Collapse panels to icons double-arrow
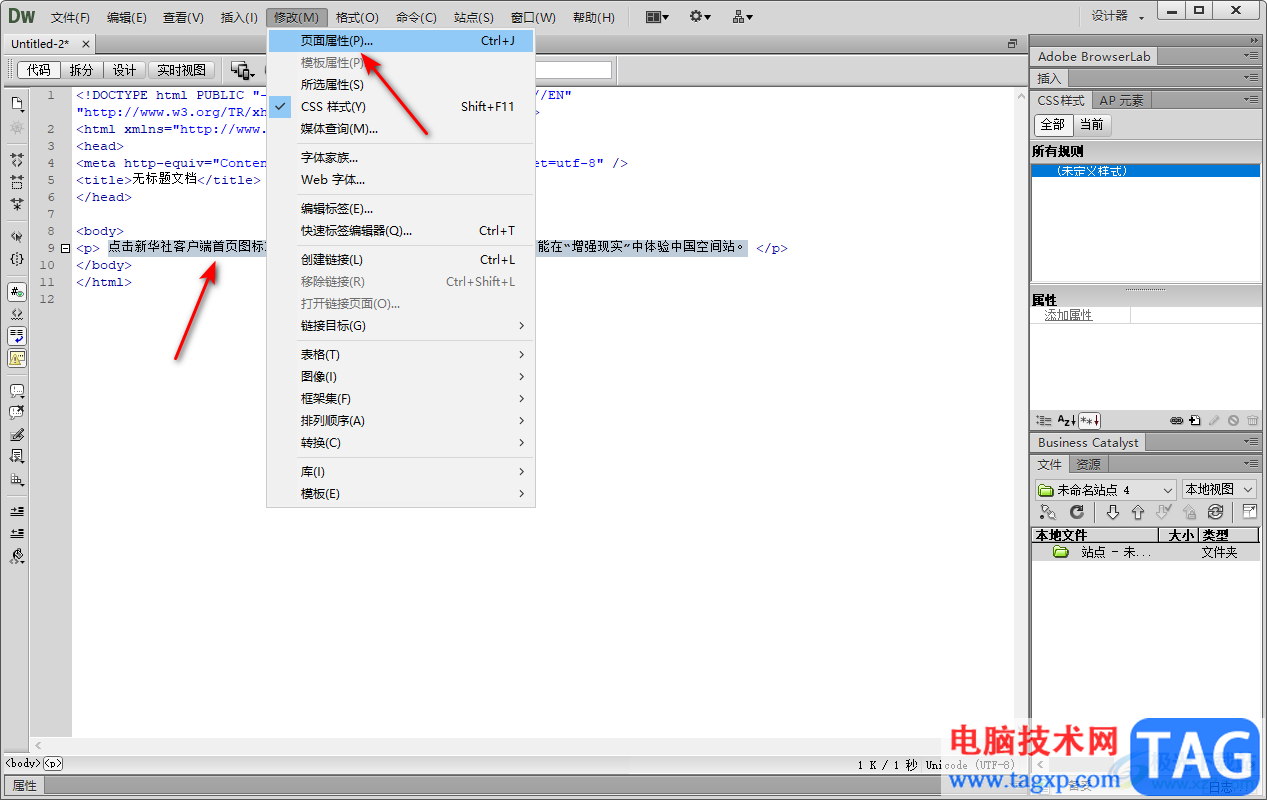 pyautogui.click(x=1254, y=40)
